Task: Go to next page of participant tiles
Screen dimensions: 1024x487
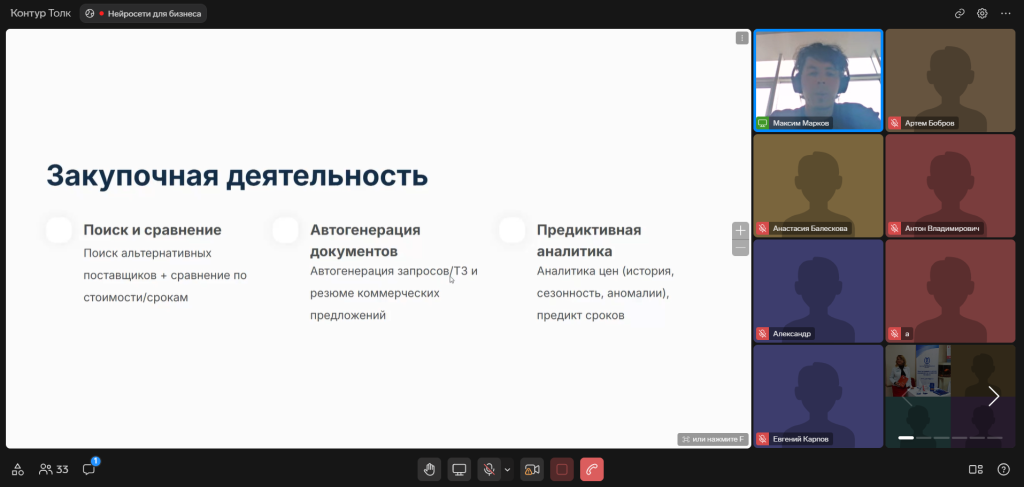Action: [993, 396]
